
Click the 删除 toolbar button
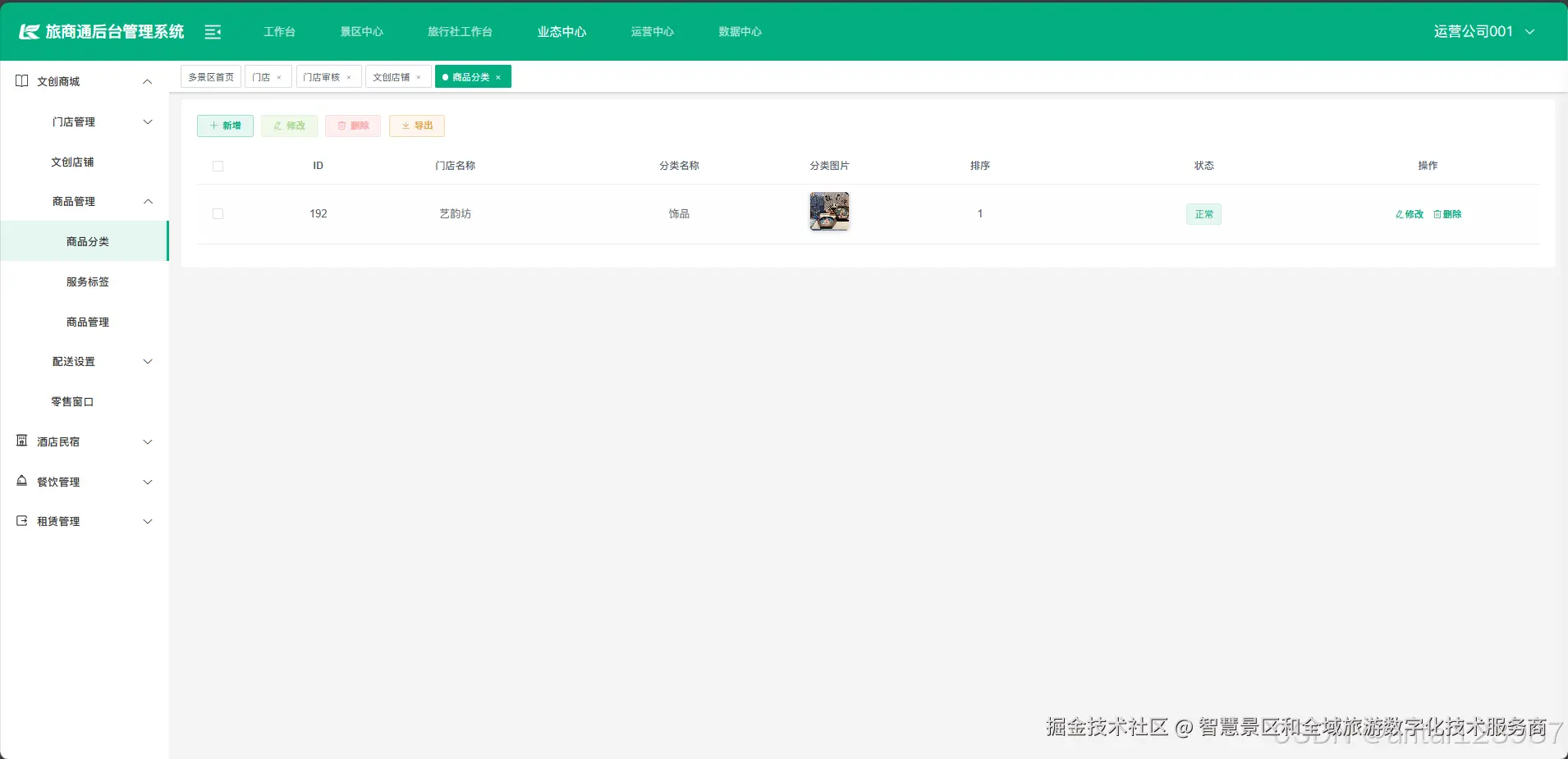click(x=353, y=126)
